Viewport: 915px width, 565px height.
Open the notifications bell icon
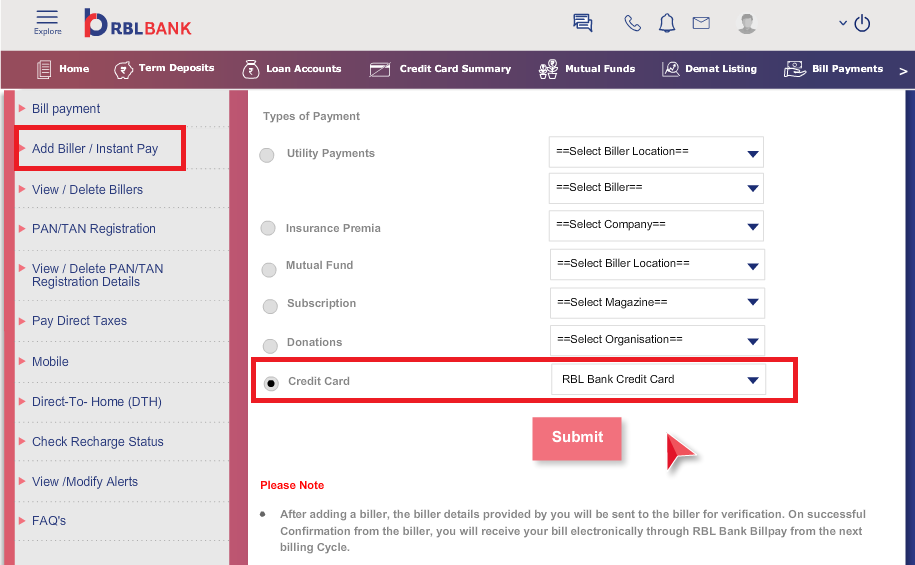666,23
